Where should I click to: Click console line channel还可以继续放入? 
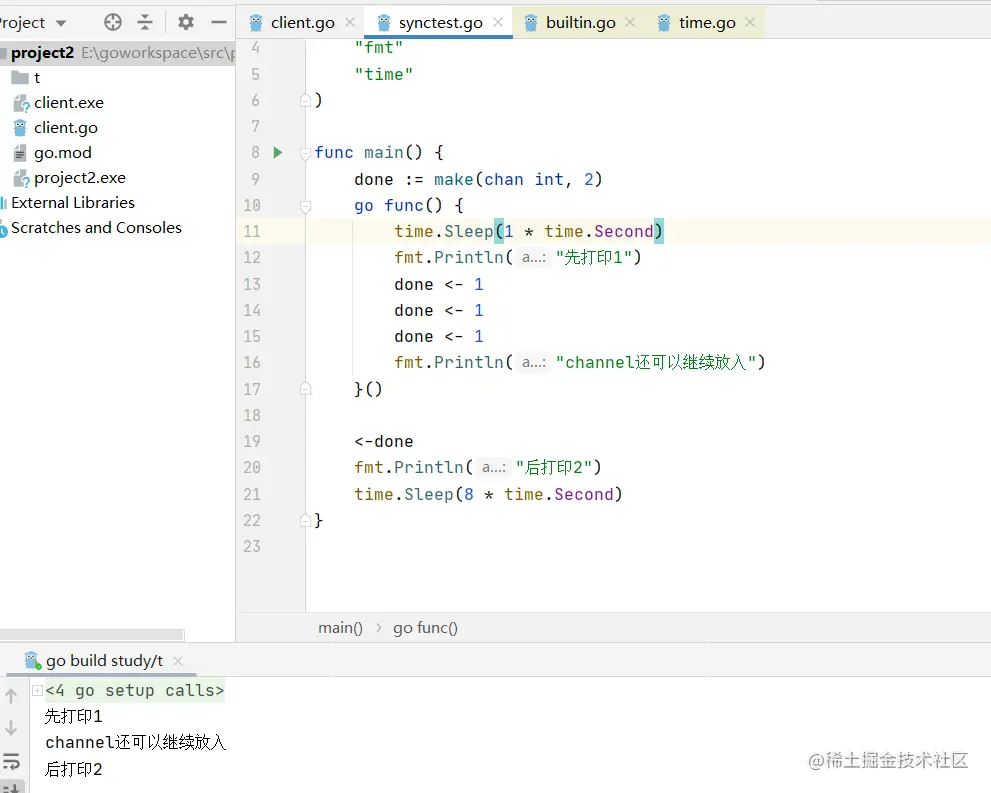tap(135, 742)
